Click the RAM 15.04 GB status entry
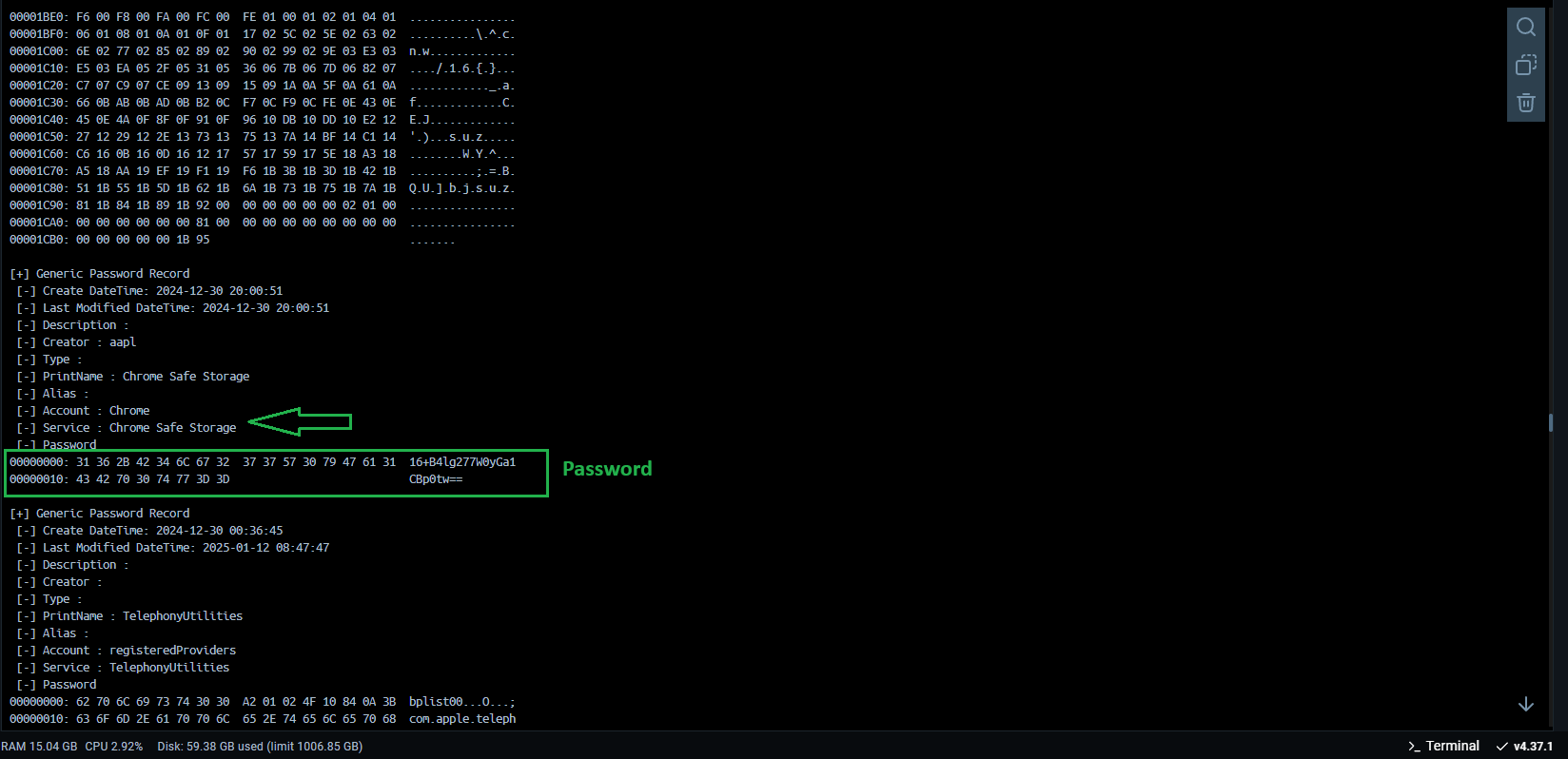This screenshot has width=1568, height=759. (39, 747)
